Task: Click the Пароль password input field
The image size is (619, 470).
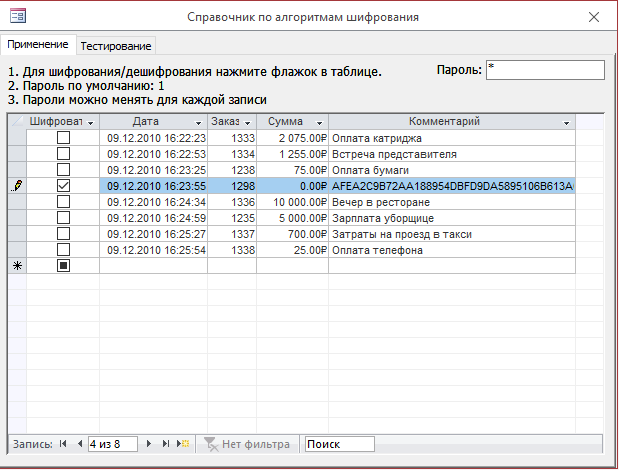Action: tap(545, 69)
